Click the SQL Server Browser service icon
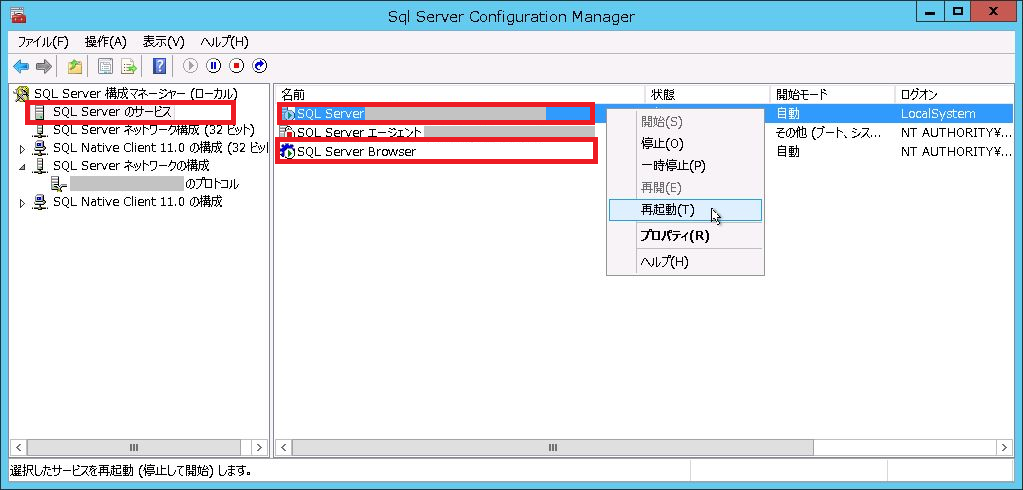The image size is (1023, 490). (x=288, y=152)
